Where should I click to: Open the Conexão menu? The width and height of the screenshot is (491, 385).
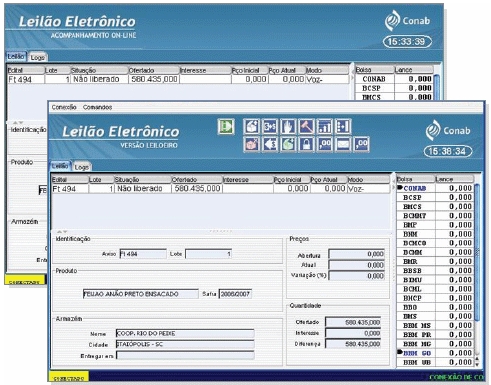pyautogui.click(x=64, y=107)
